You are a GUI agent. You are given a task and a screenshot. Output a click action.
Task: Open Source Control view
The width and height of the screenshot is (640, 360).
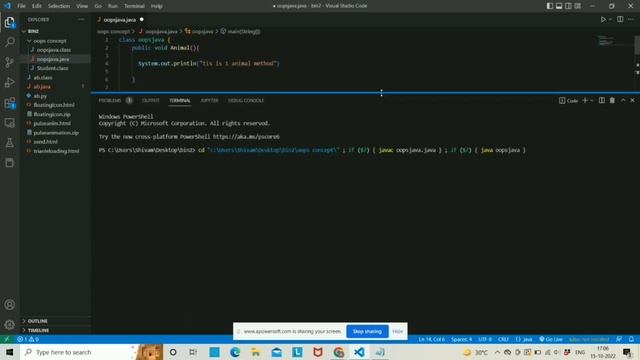[x=9, y=62]
